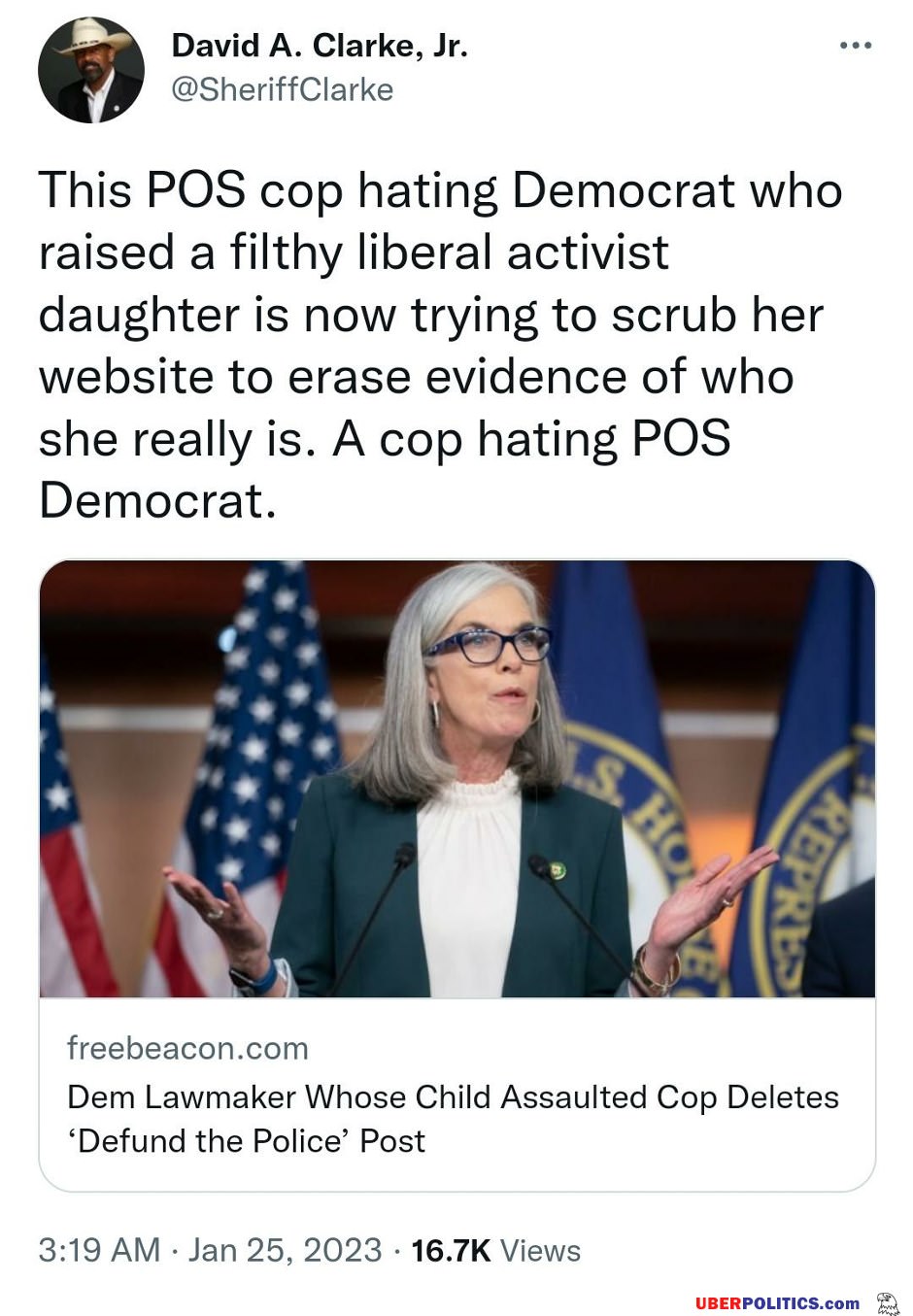Click the eagle logo beside UberPolitics watermark
This screenshot has height=1316, width=913.
click(887, 1302)
